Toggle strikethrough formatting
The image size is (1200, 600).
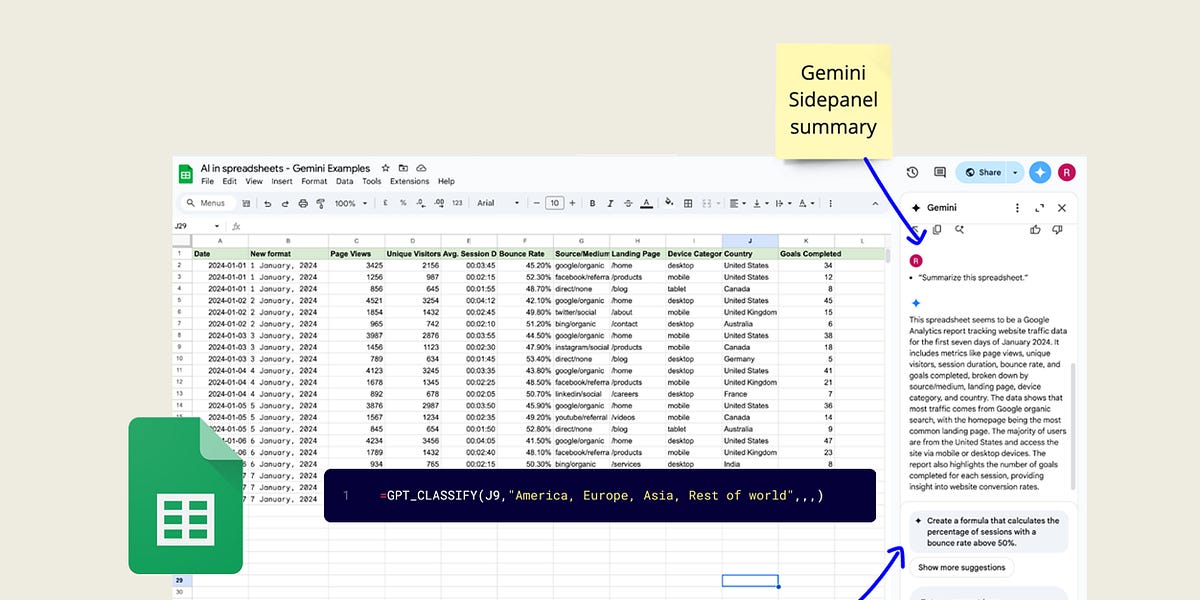pos(627,202)
